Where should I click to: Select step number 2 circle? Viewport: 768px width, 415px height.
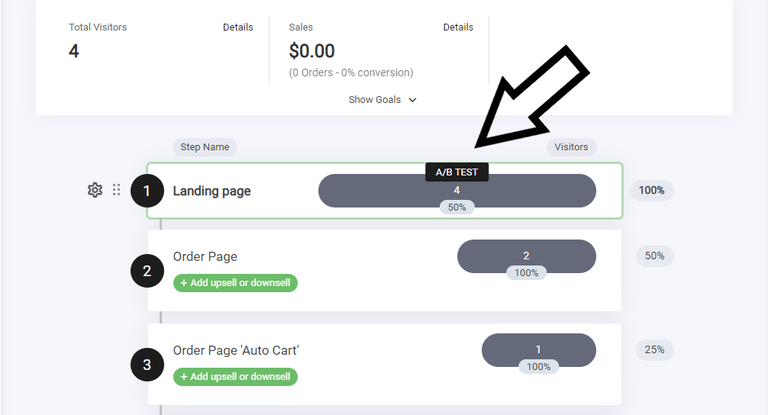(147, 269)
